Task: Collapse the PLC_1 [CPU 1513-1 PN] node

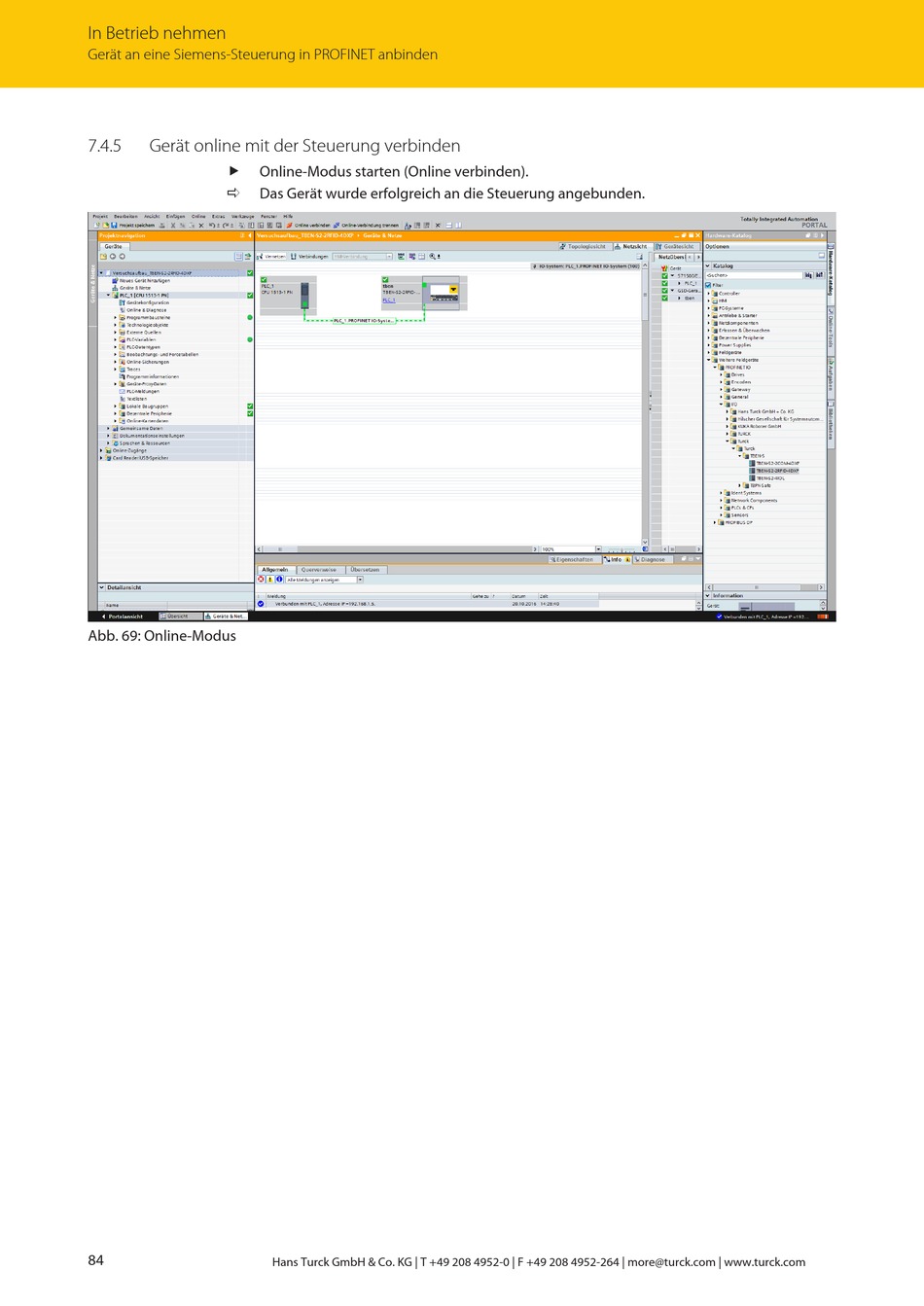Action: [x=109, y=296]
